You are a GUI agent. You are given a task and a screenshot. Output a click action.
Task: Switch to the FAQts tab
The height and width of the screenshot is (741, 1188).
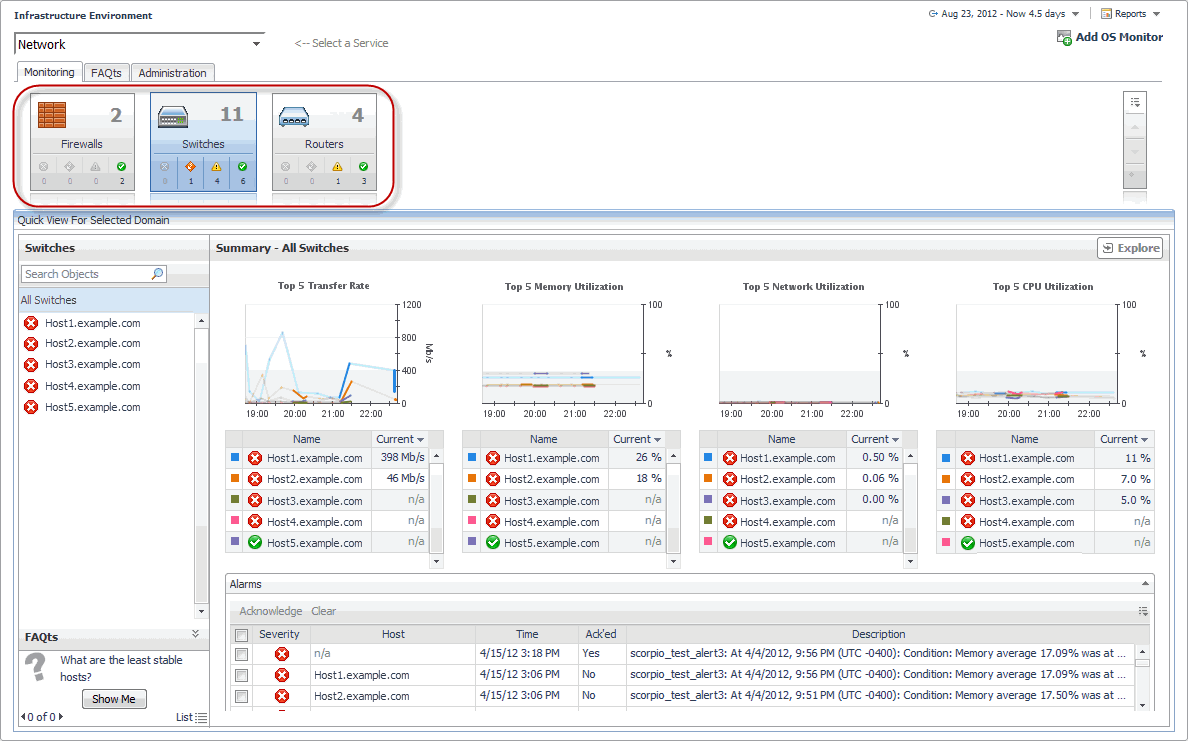click(x=106, y=73)
